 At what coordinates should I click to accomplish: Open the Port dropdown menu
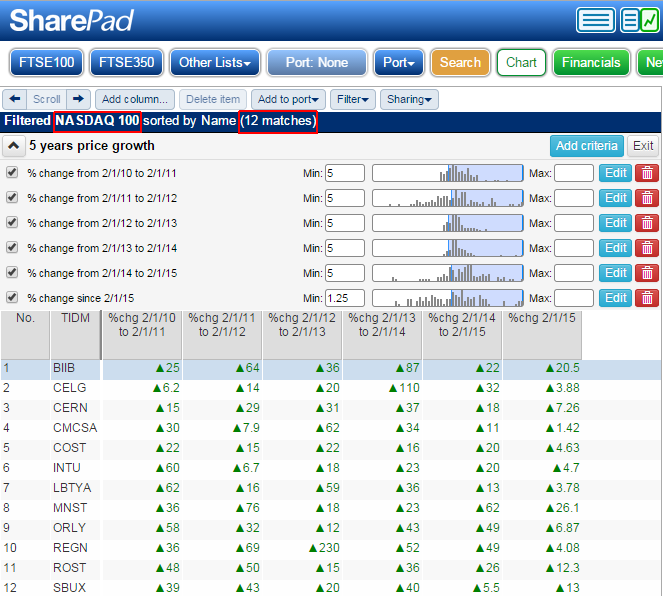(x=399, y=63)
